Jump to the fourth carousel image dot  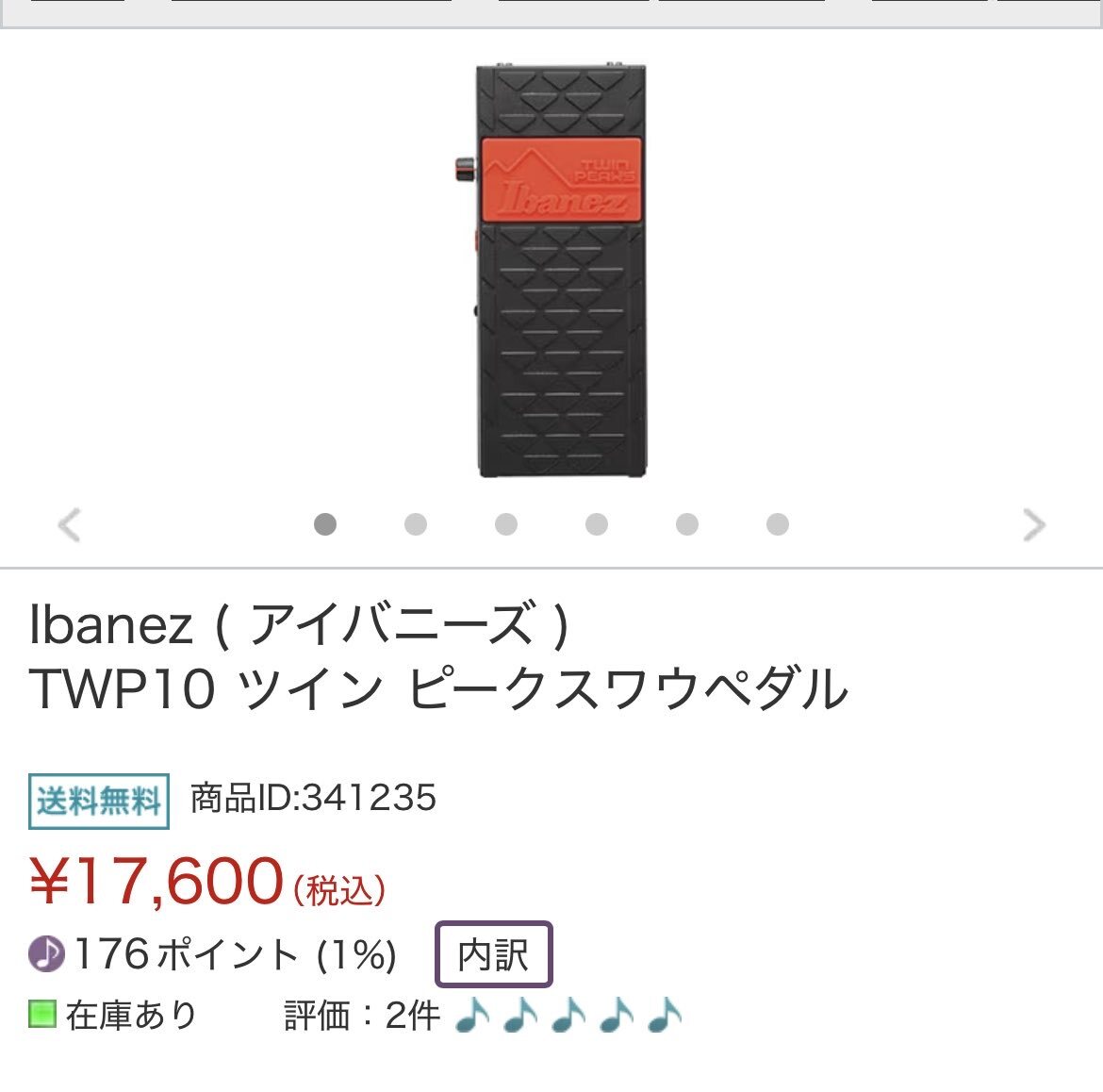(x=597, y=524)
